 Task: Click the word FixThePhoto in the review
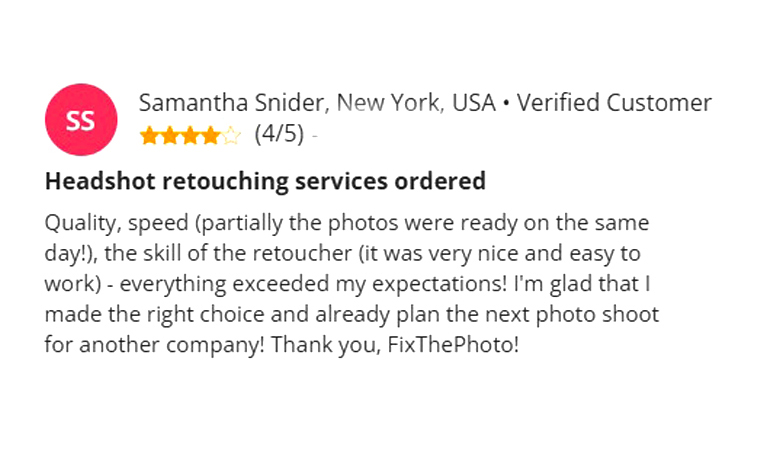[x=450, y=345]
